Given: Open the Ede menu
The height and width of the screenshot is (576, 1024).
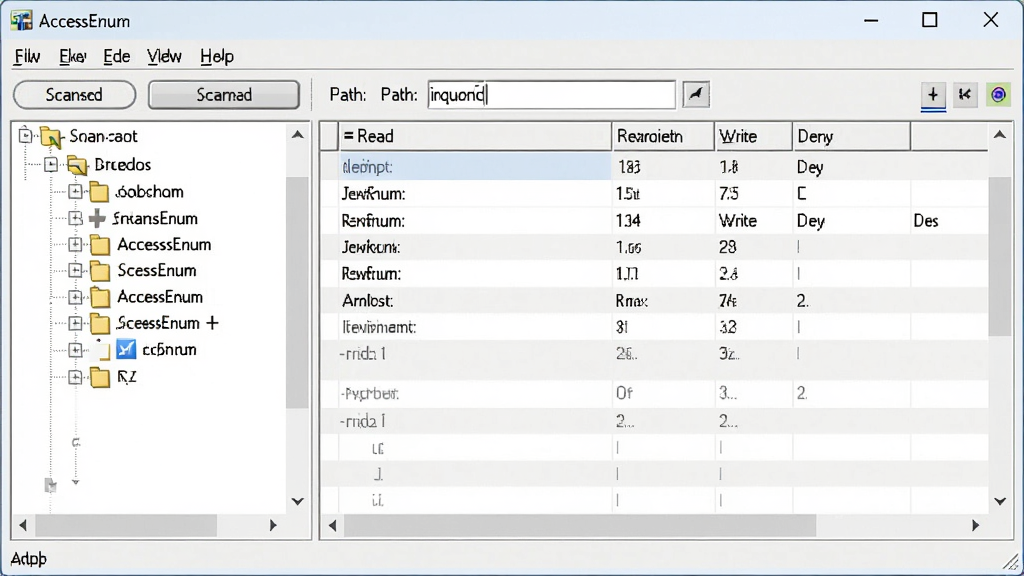Looking at the screenshot, I should pyautogui.click(x=116, y=57).
